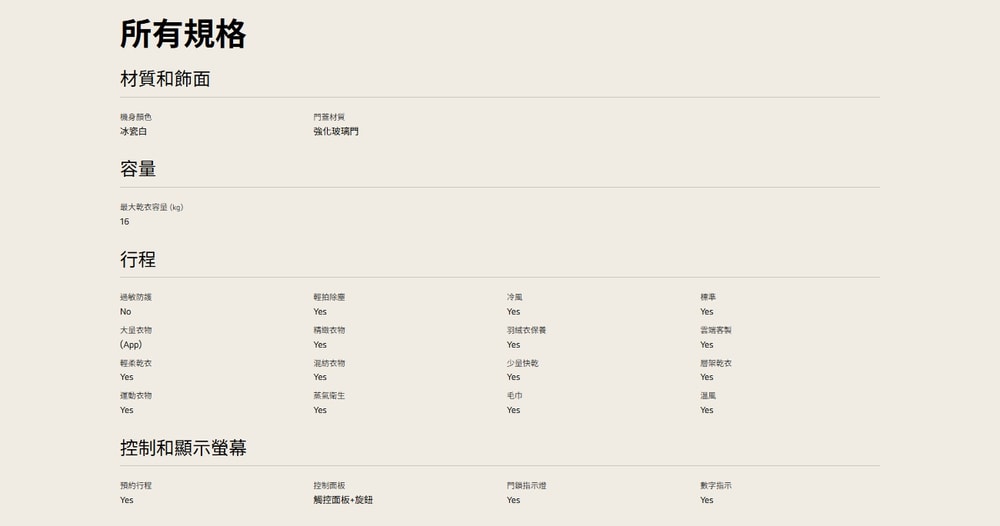This screenshot has width=1000, height=526.
Task: Click the 機身顏色 value 冰瓷白
Action: [x=133, y=131]
